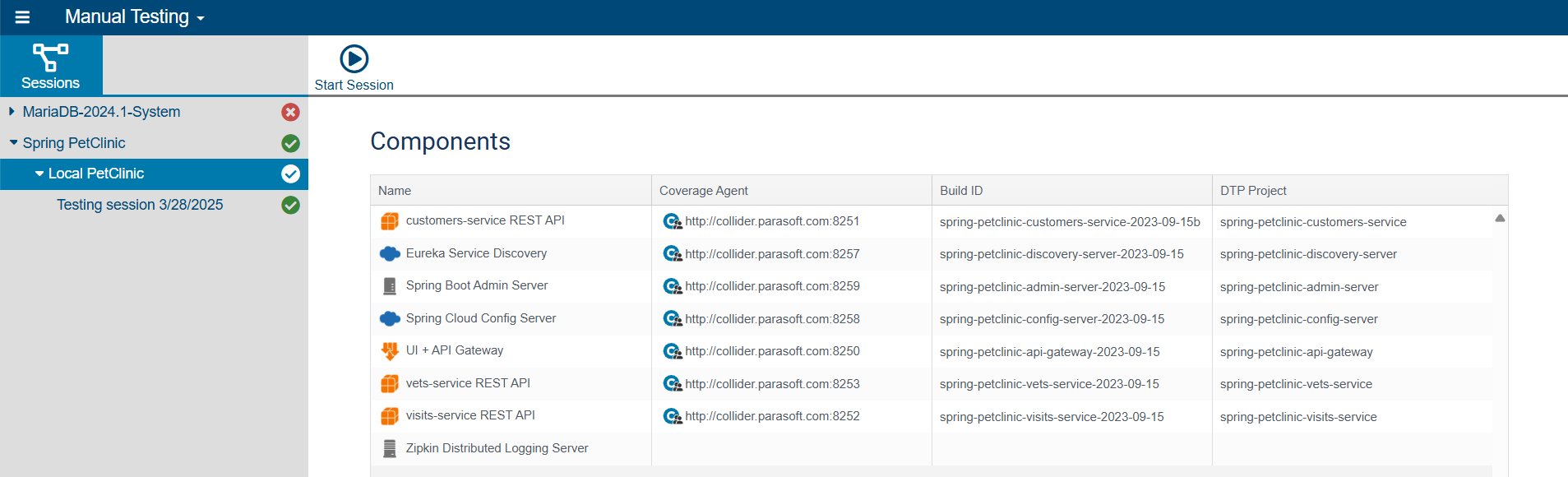Click build ID spring-petclinic-api-gateway-2023-09-15
This screenshot has width=1568, height=477.
tap(1050, 352)
